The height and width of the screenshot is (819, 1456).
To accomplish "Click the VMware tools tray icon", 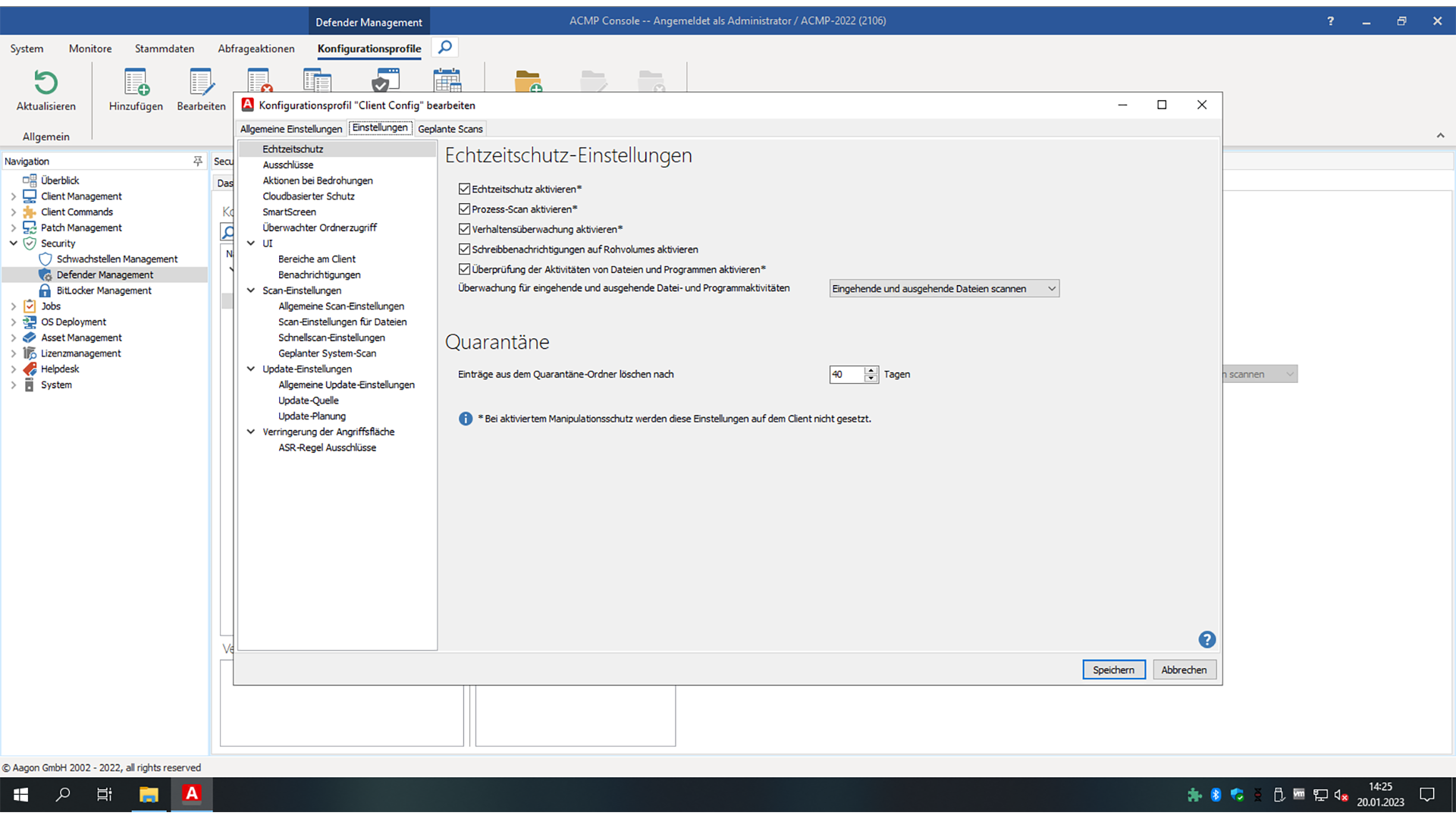I will [x=1299, y=795].
